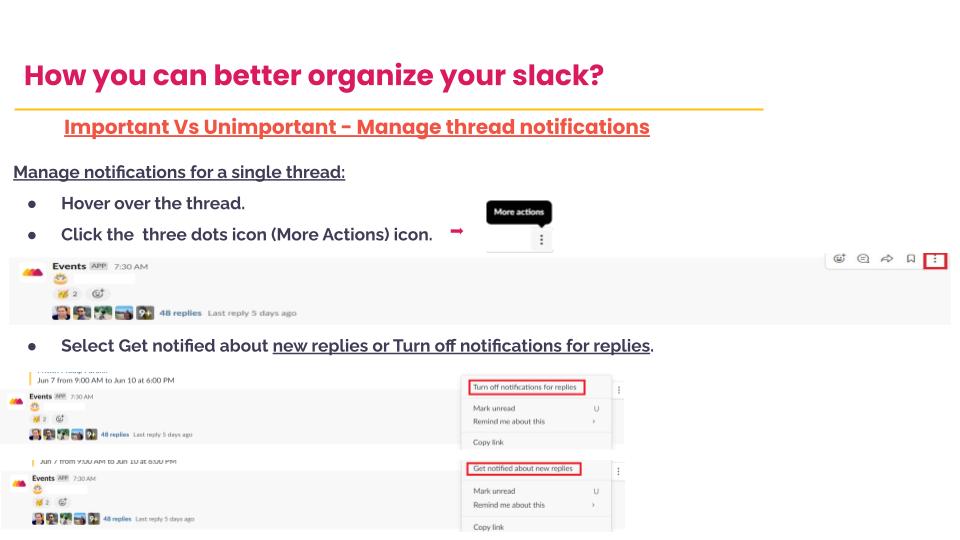
Task: Click the bookmark icon in message toolbar
Action: [x=911, y=260]
